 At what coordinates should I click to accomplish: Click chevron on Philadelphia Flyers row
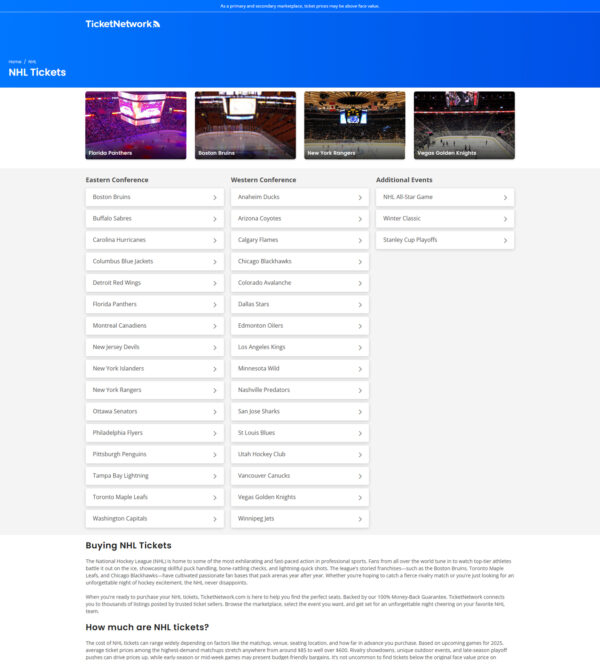click(215, 433)
